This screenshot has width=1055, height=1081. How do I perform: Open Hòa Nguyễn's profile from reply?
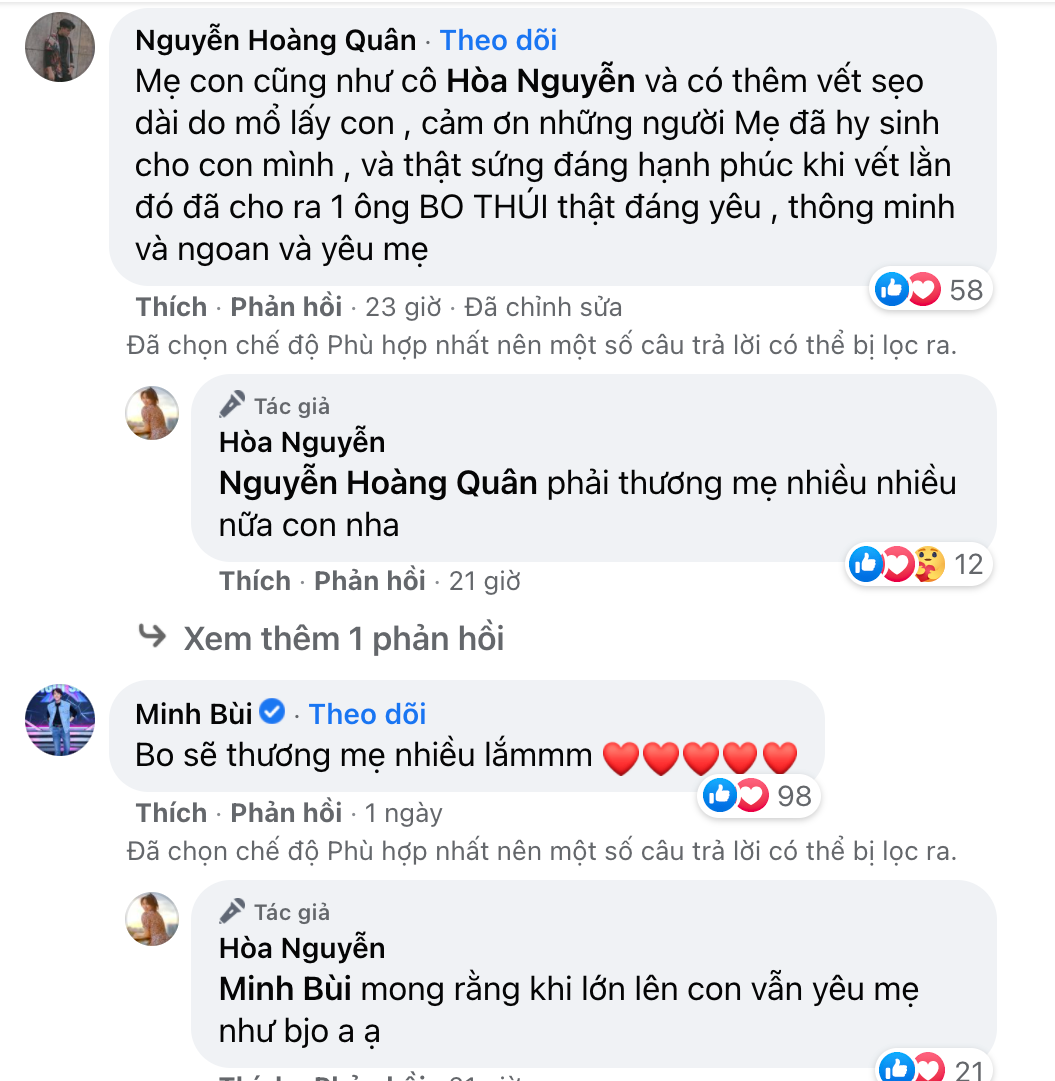pyautogui.click(x=301, y=442)
